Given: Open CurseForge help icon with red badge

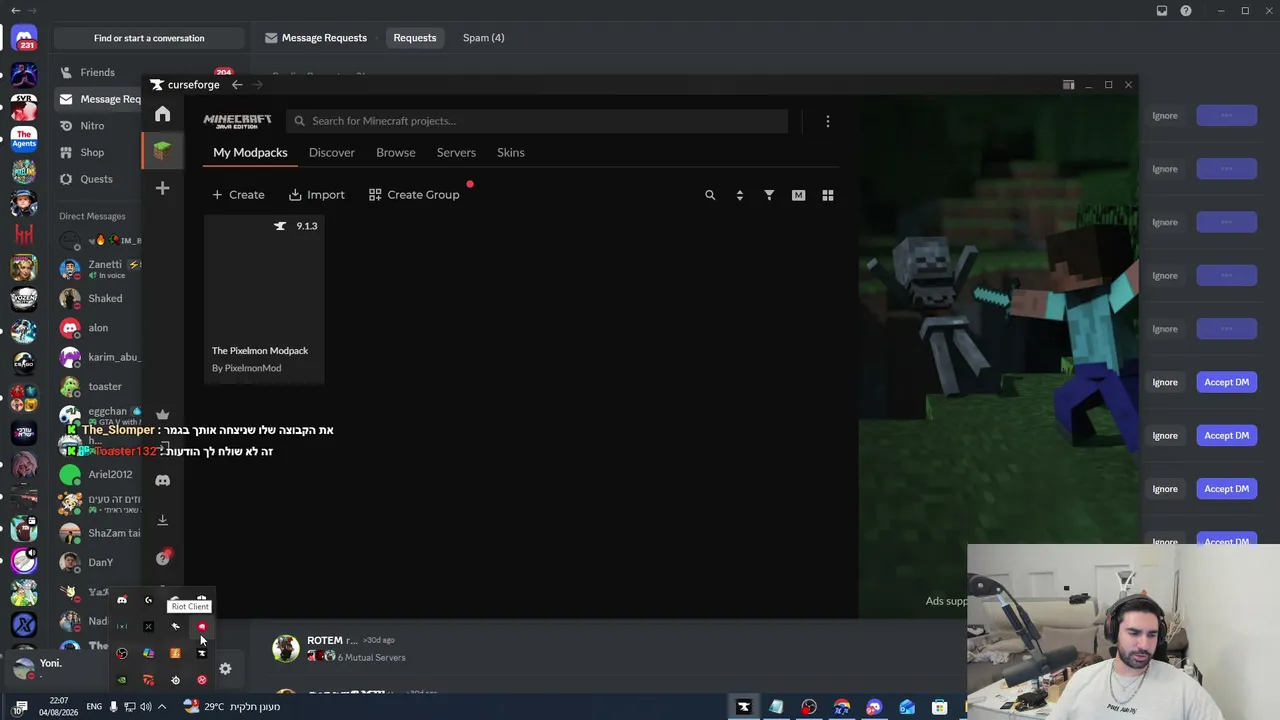Looking at the screenshot, I should (163, 558).
